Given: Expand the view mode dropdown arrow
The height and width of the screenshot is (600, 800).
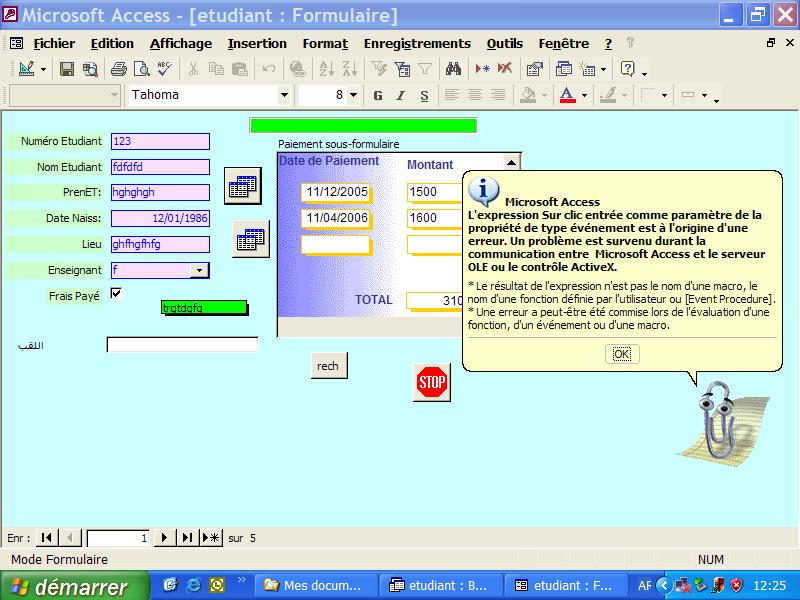Looking at the screenshot, I should click(x=43, y=69).
